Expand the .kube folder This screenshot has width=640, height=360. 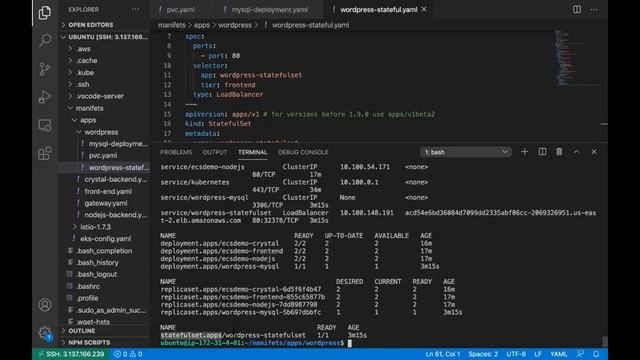[x=85, y=72]
